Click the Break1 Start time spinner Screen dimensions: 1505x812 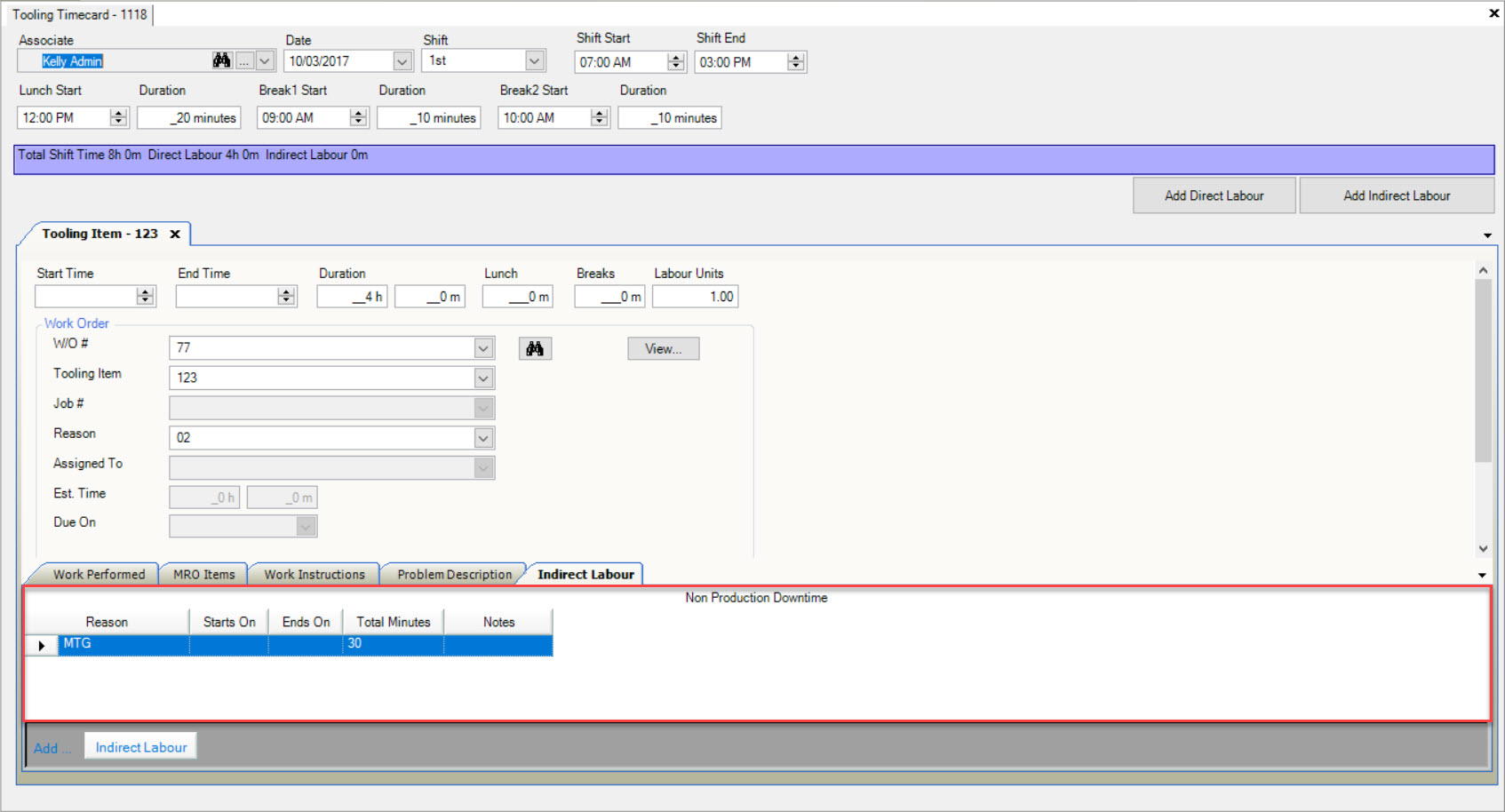[358, 117]
